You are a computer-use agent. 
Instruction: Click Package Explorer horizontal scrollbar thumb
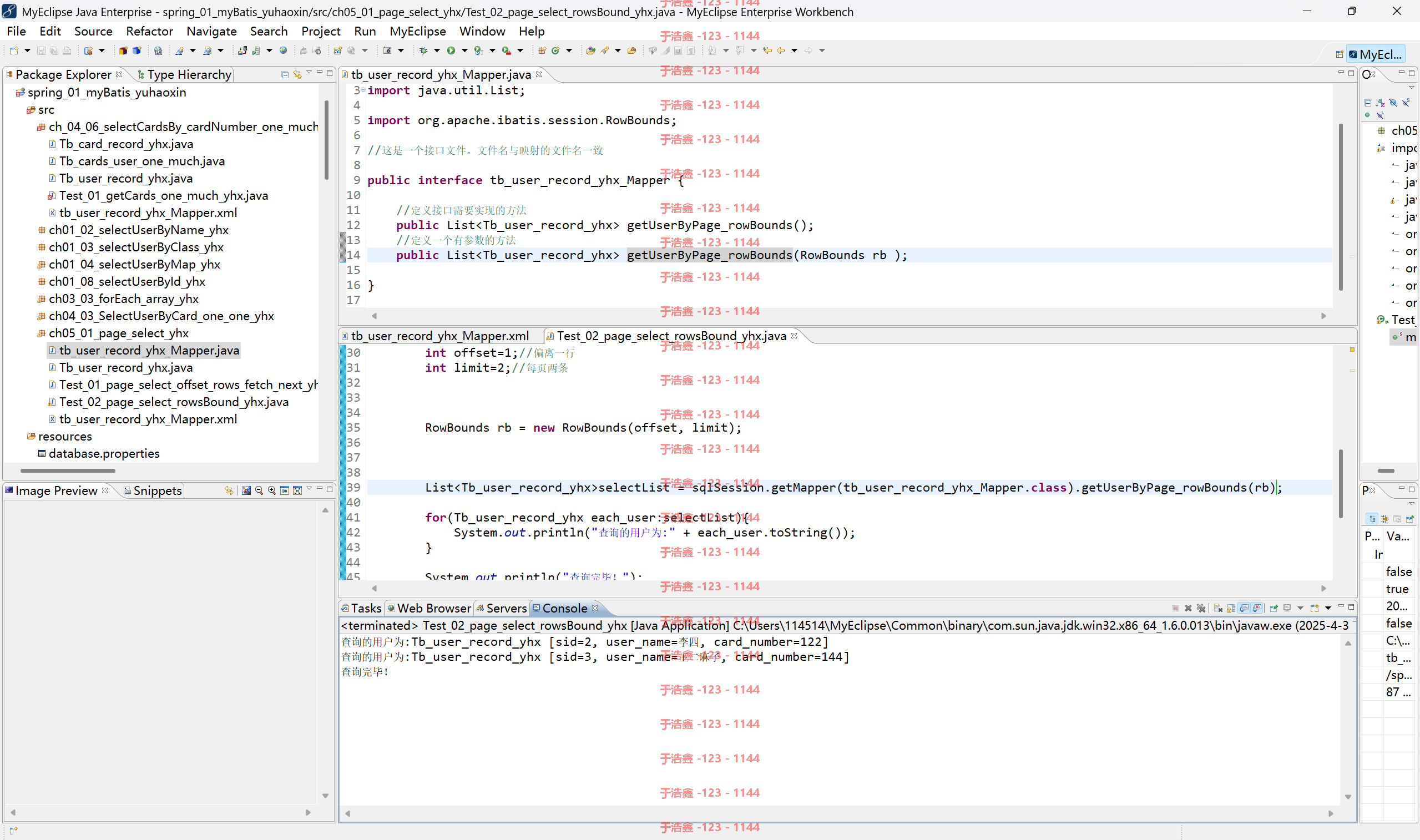click(68, 470)
